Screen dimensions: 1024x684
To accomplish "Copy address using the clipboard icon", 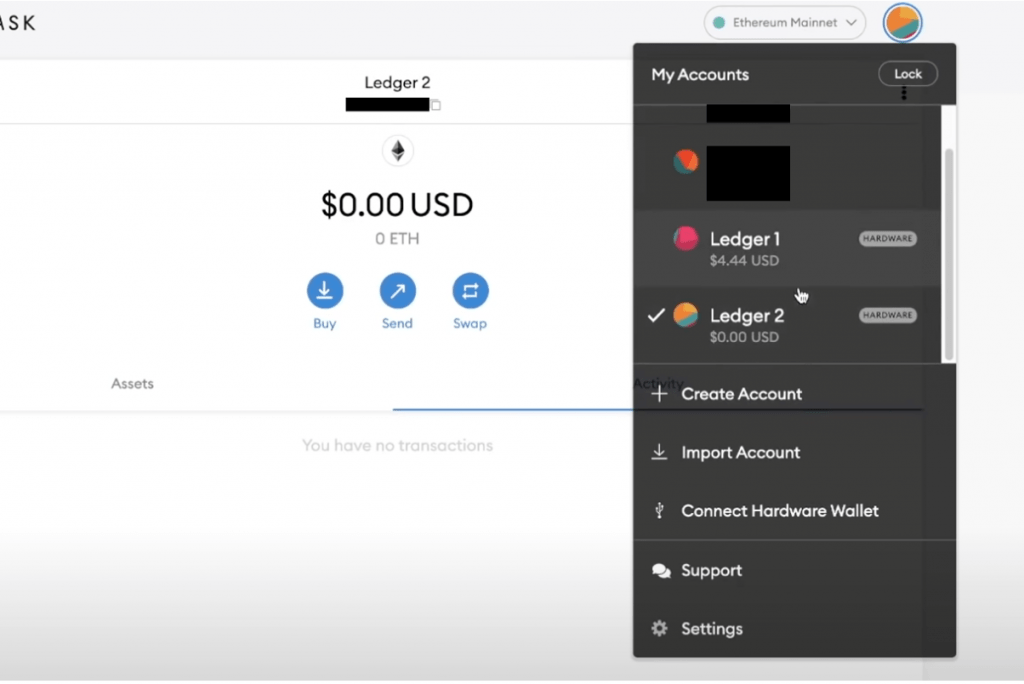I will [x=436, y=105].
